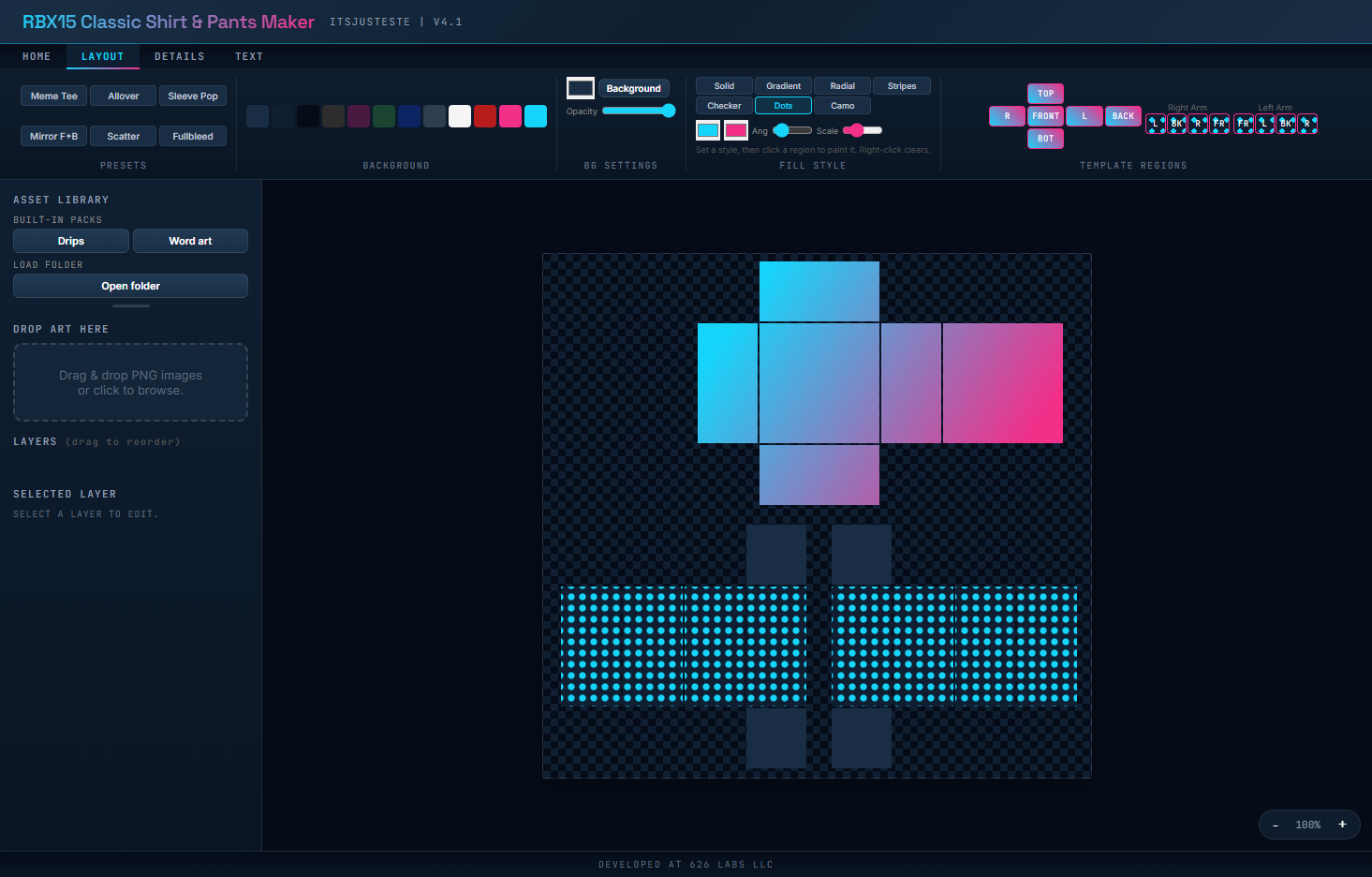Choose the Left Arm R region chip

(1307, 124)
